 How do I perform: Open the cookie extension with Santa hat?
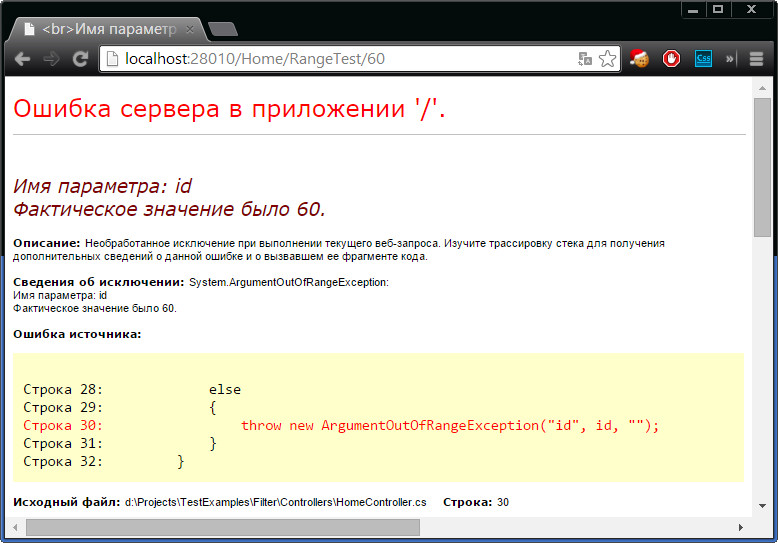[x=639, y=59]
